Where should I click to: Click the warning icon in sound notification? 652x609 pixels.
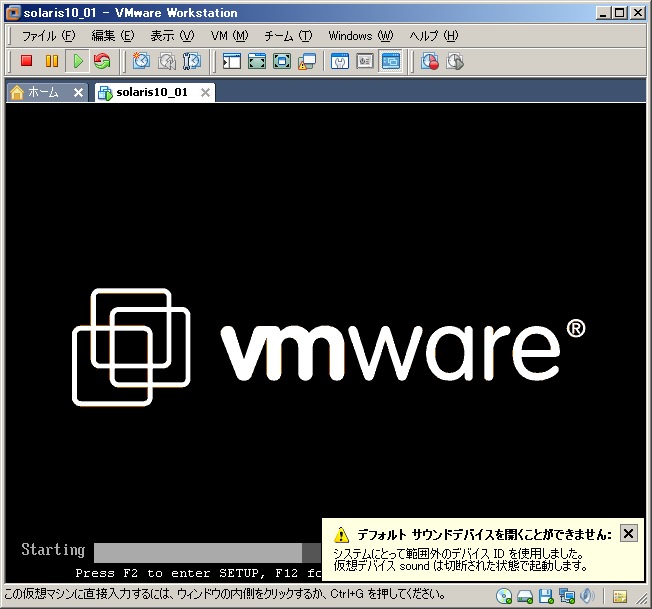click(x=341, y=535)
